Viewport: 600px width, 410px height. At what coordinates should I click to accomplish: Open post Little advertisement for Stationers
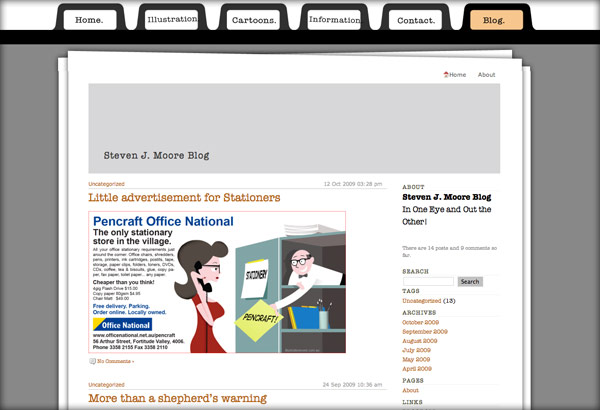(184, 198)
